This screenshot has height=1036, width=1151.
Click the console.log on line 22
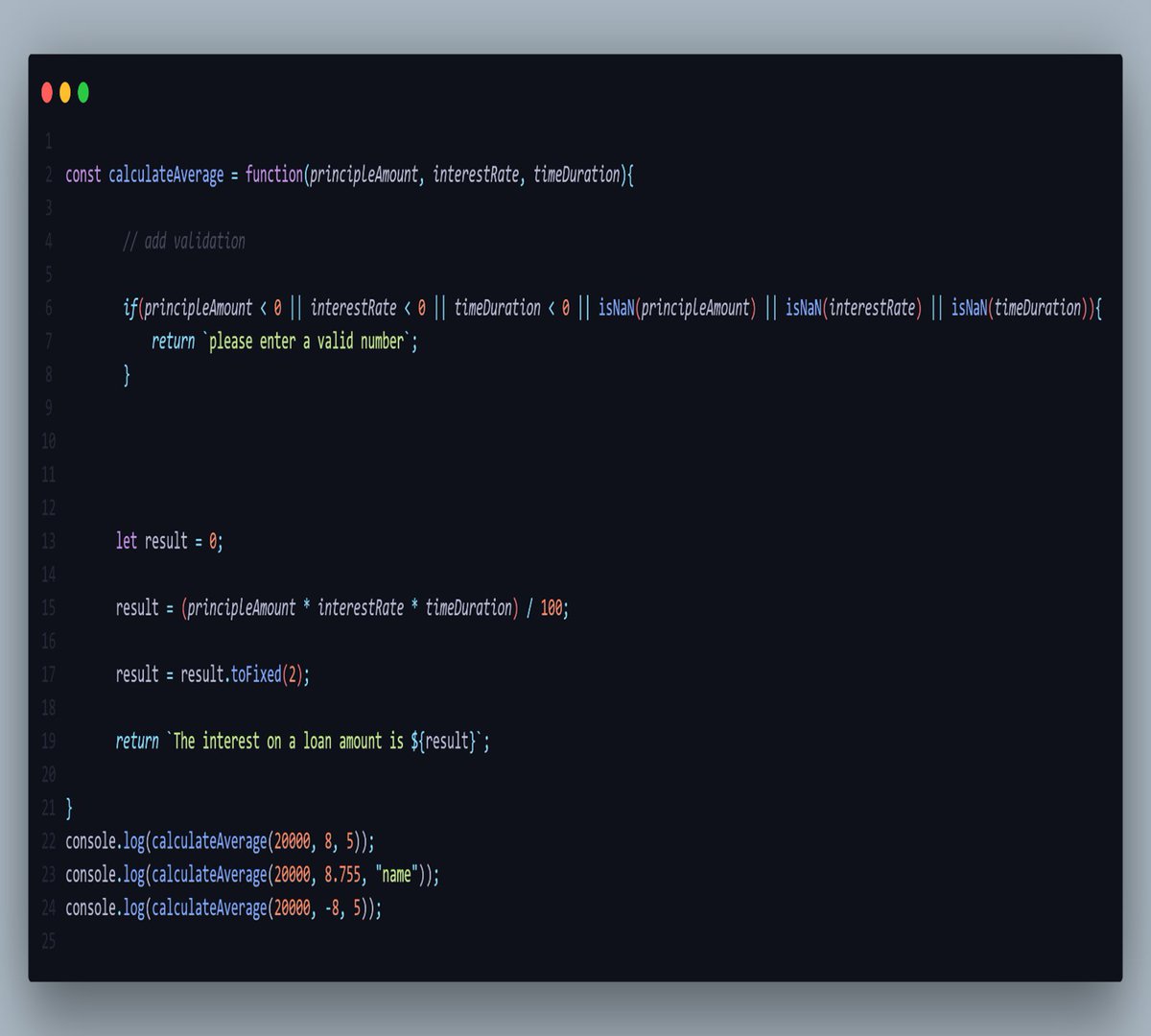tap(106, 840)
